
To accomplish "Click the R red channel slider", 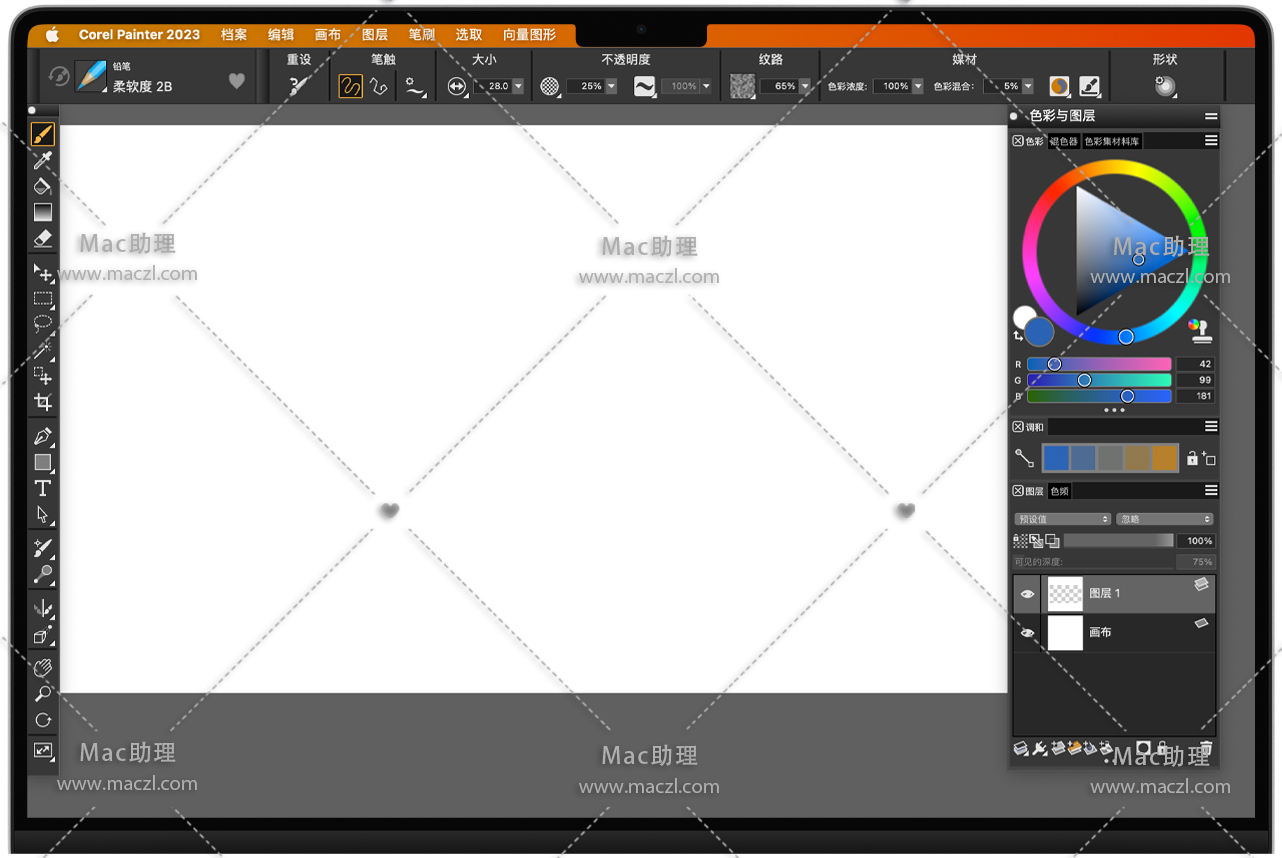I will 1098,365.
